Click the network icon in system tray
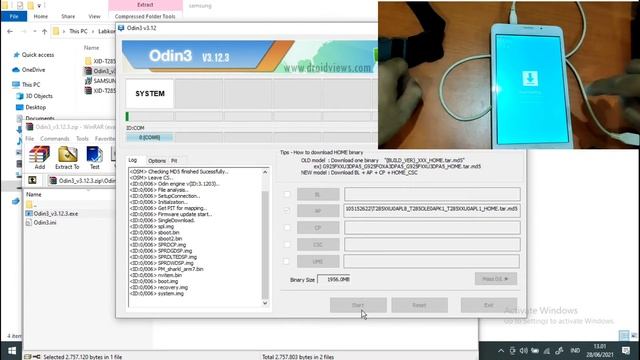This screenshot has width=640, height=360. [x=547, y=351]
